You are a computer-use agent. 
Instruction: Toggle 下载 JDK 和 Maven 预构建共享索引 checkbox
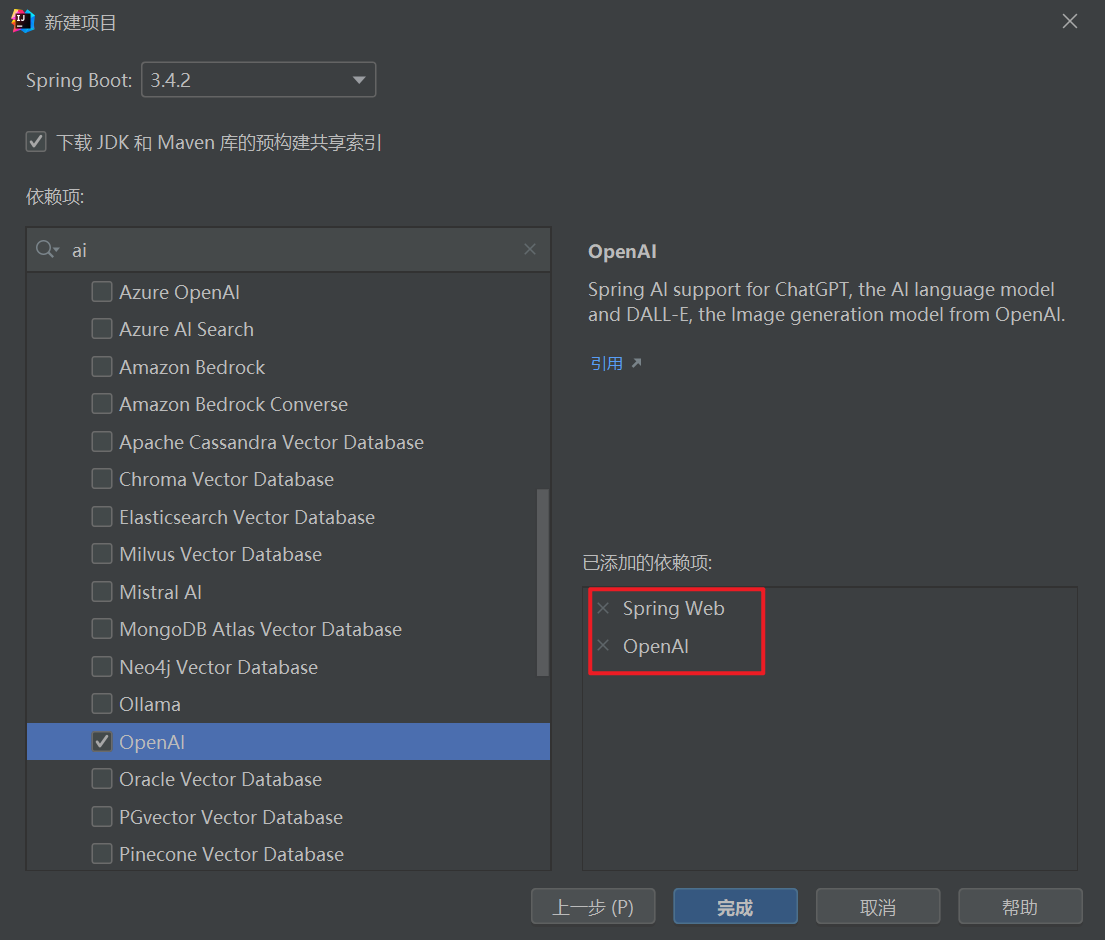37,142
